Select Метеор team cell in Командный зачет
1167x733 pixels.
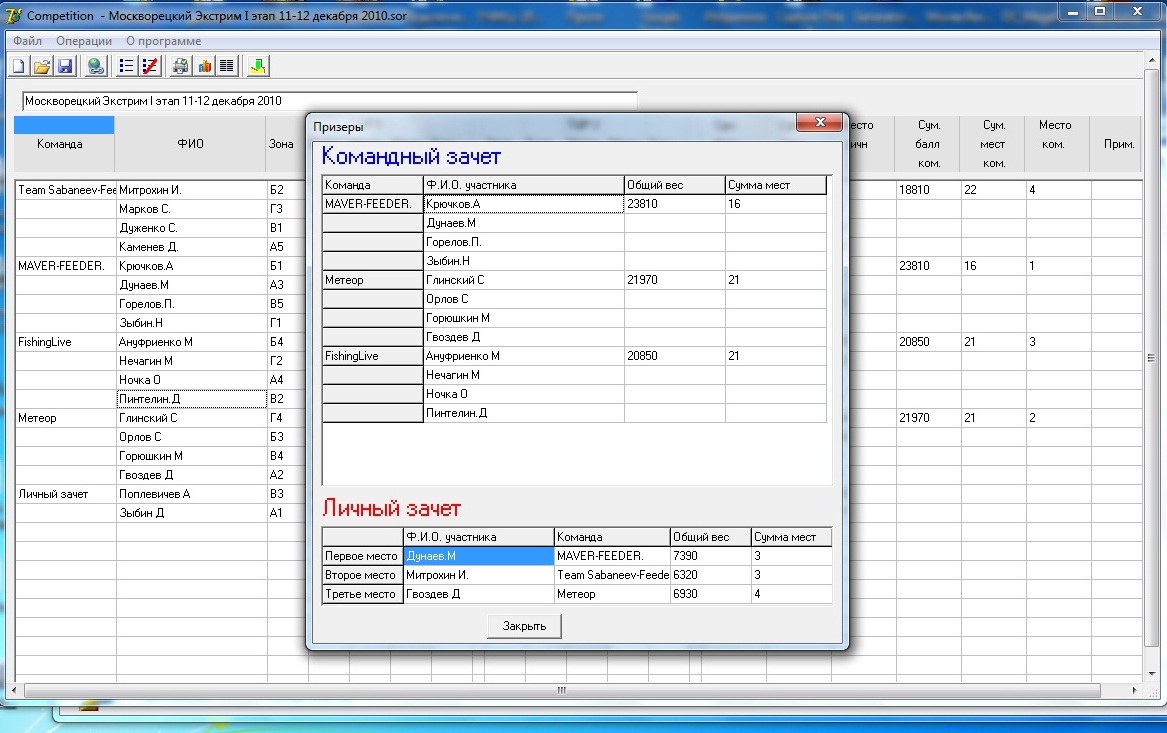pyautogui.click(x=372, y=280)
